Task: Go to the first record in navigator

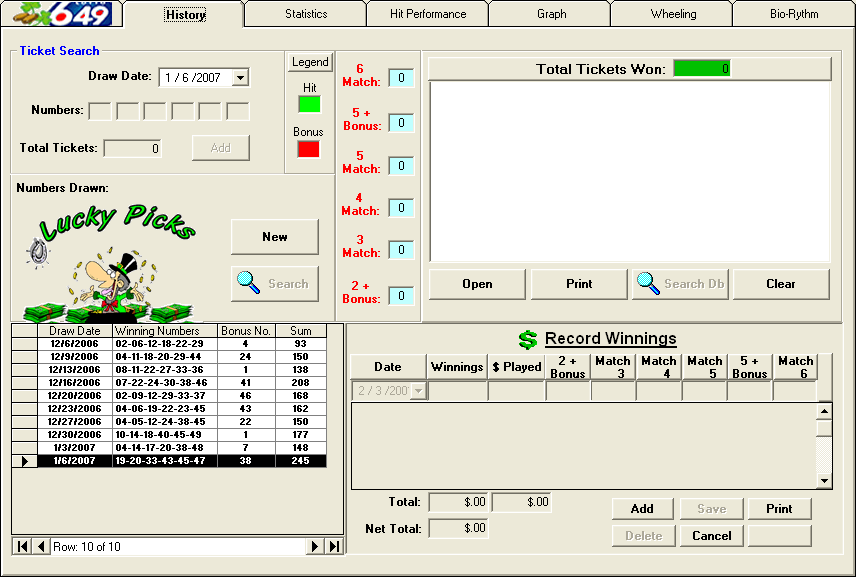Action: pyautogui.click(x=22, y=547)
